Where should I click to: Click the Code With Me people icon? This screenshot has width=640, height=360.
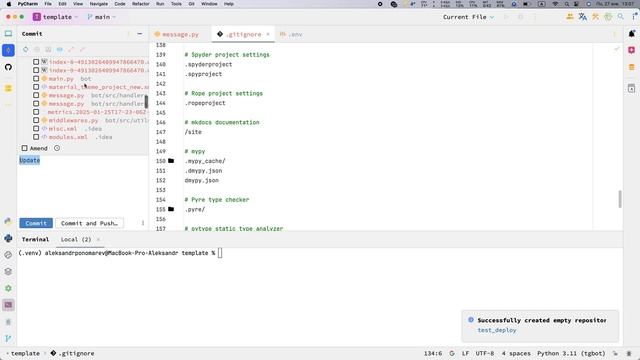point(570,17)
